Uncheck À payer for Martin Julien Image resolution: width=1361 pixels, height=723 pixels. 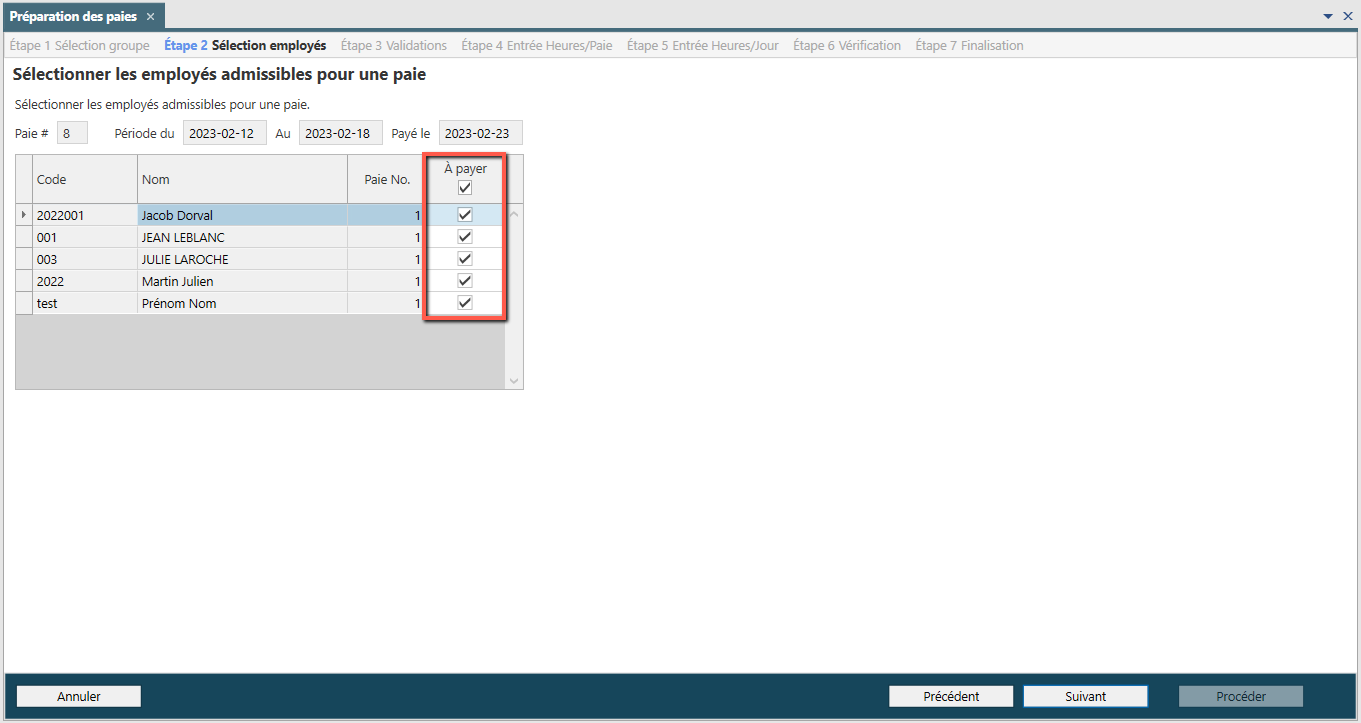[465, 281]
